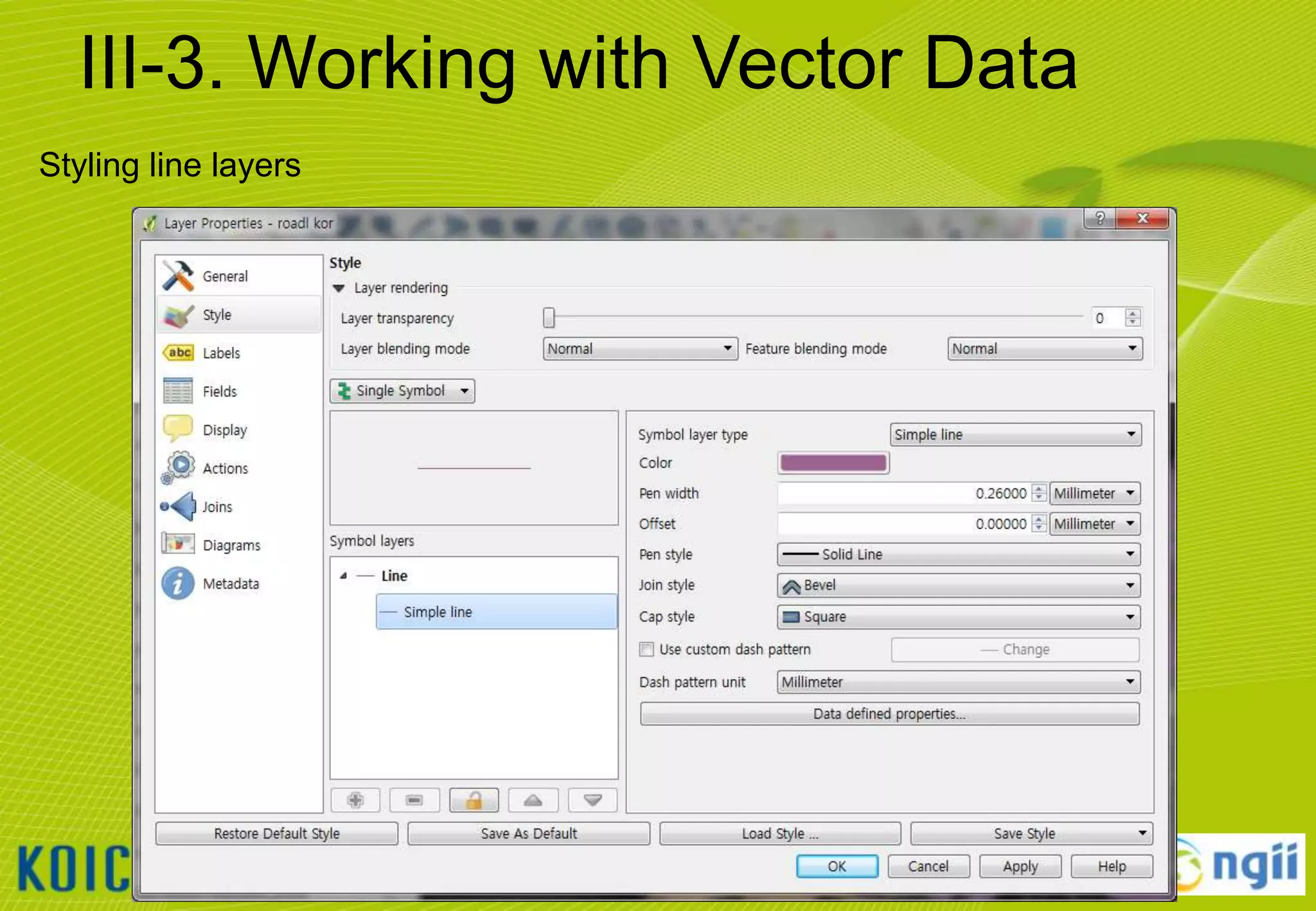This screenshot has width=1316, height=911.
Task: Click the transparency value field
Action: pyautogui.click(x=1108, y=318)
